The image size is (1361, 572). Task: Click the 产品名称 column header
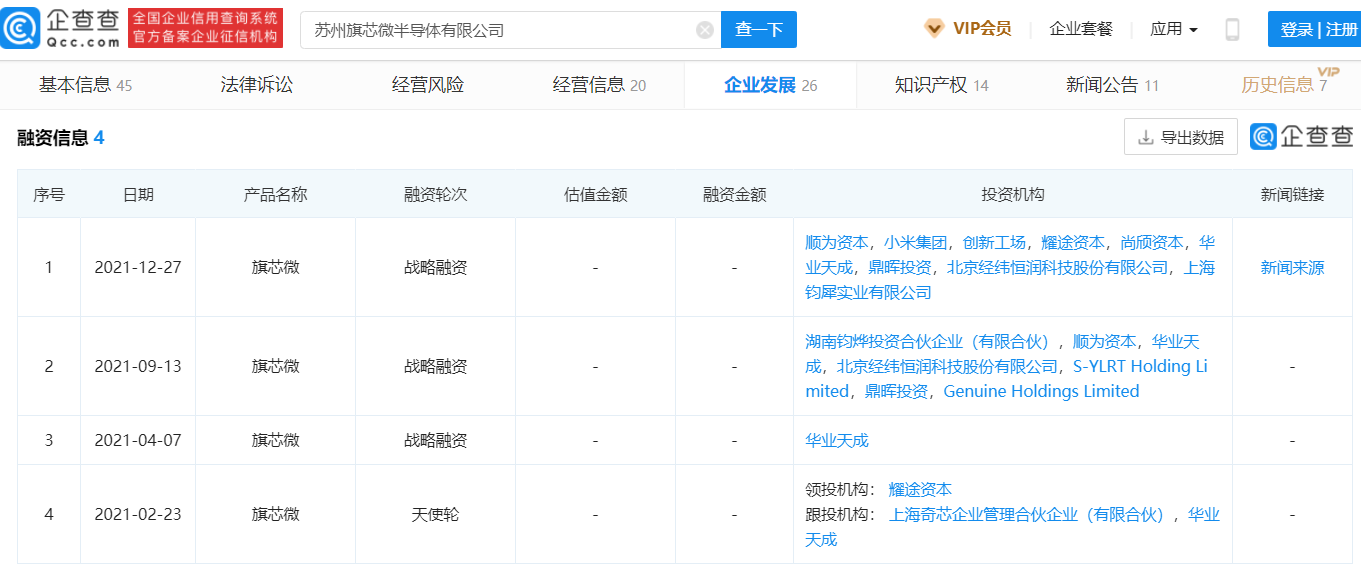(275, 195)
